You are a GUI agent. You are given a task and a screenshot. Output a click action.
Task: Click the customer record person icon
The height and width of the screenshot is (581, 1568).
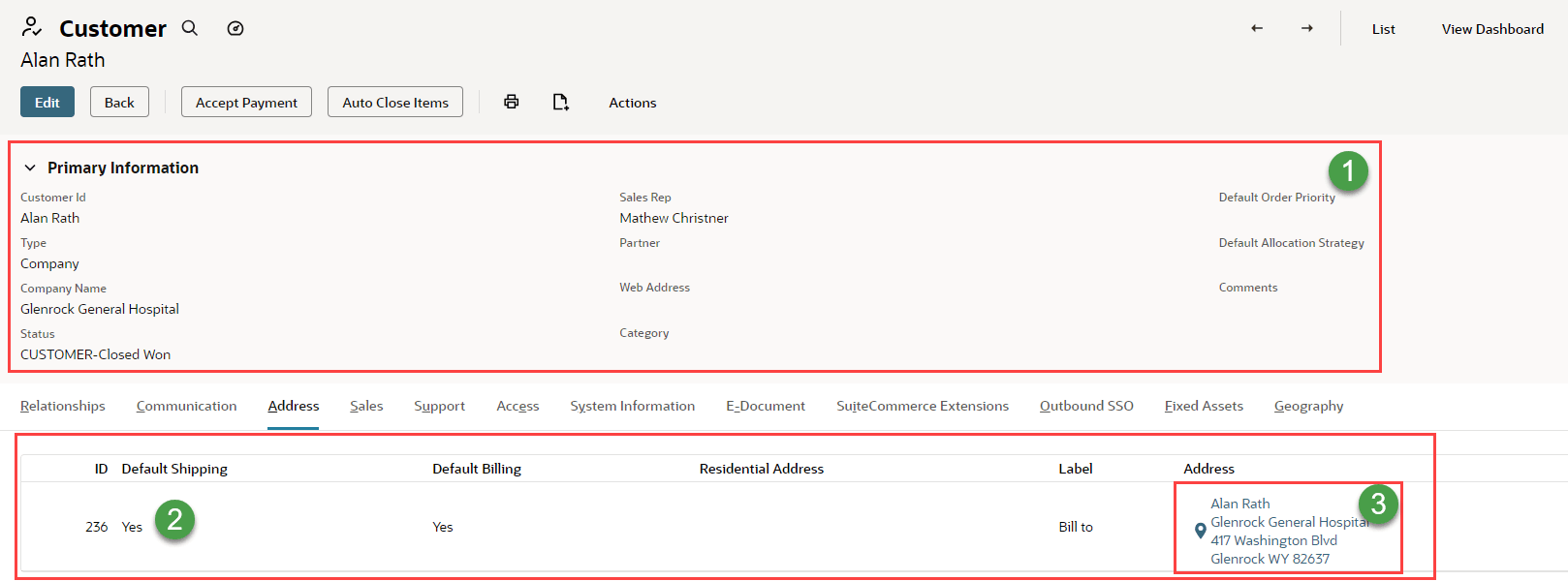[x=32, y=27]
